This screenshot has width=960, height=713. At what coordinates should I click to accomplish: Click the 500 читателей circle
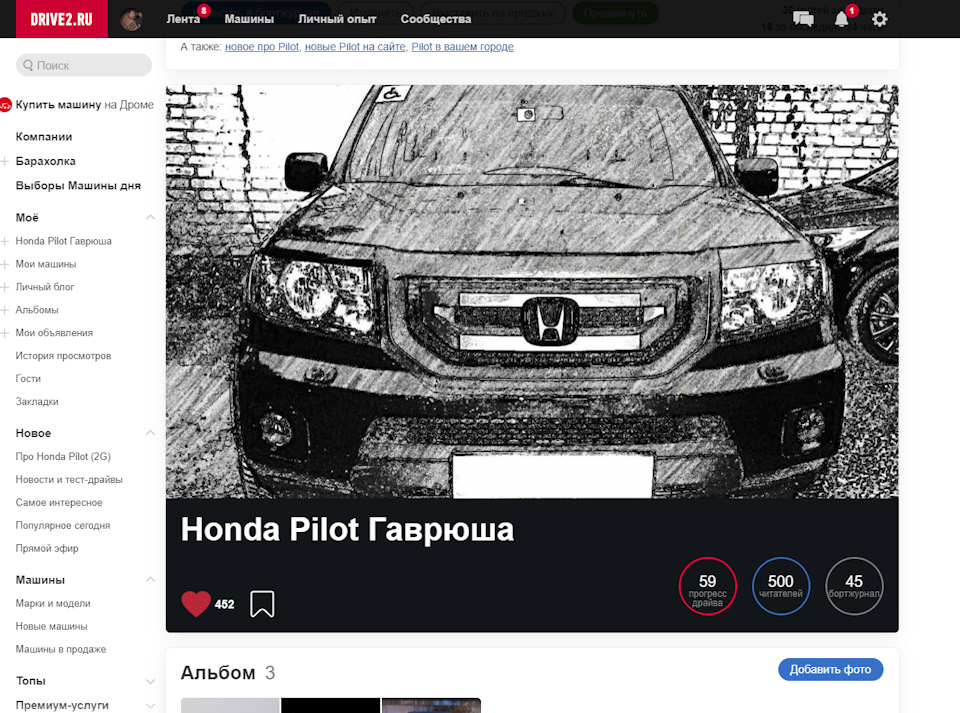781,586
